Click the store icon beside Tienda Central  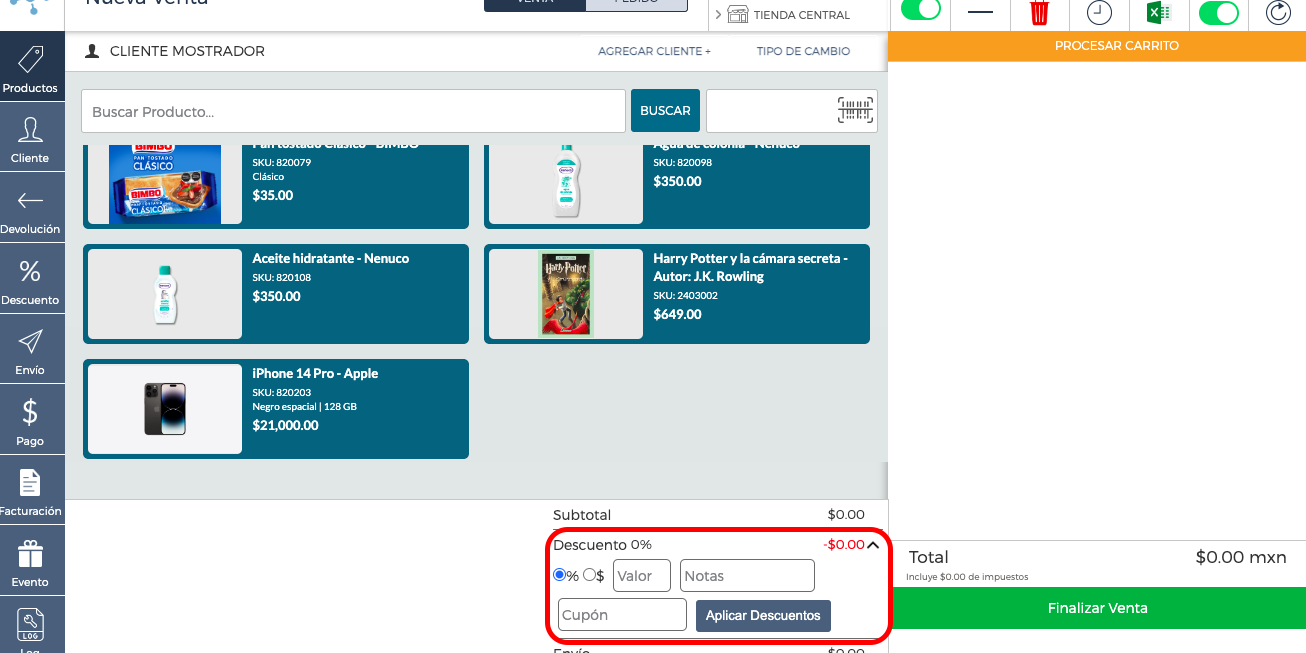738,14
